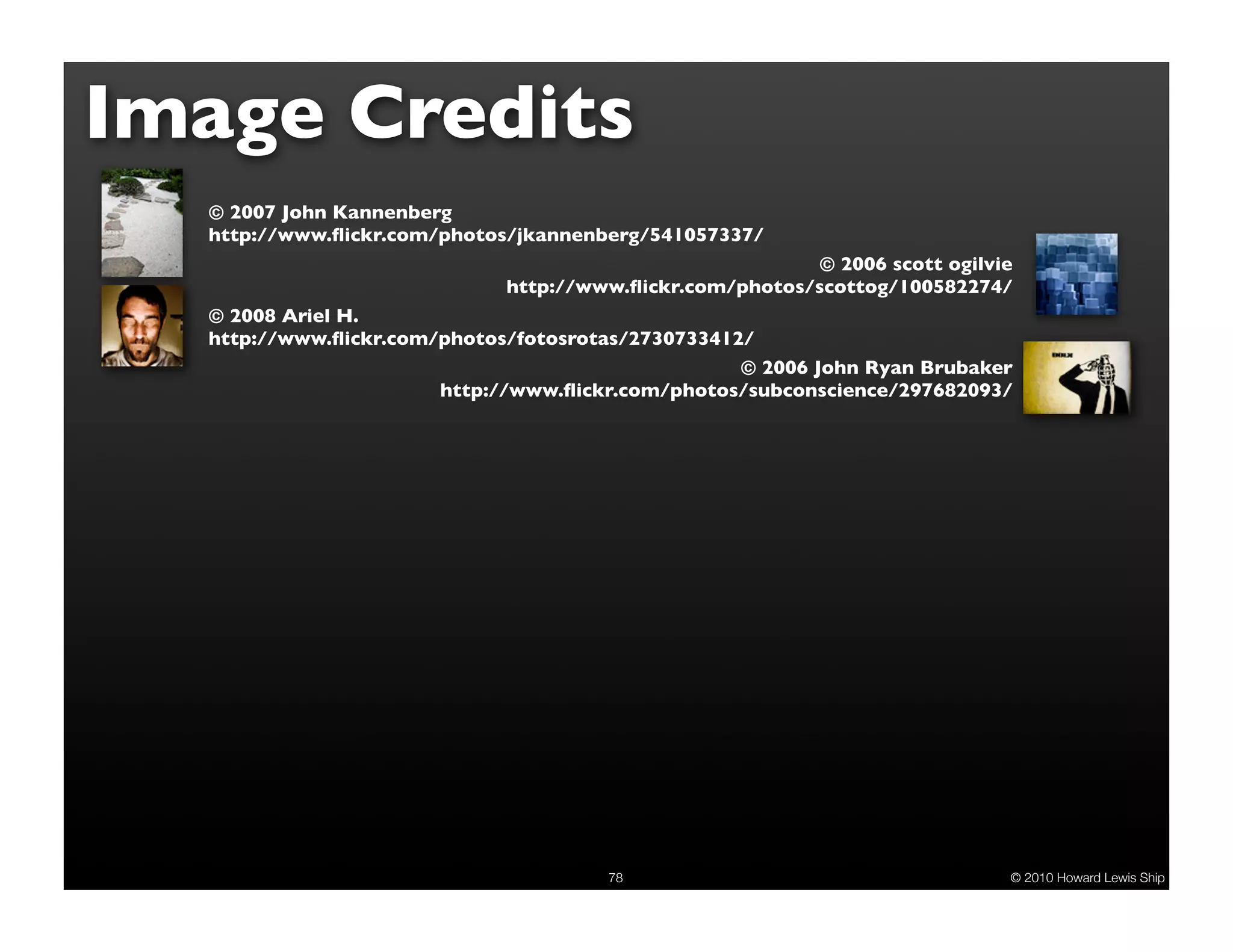Click the © 2010 Howard Lewis Ship footer
Viewport: 1233px width, 952px height.
click(x=1087, y=877)
